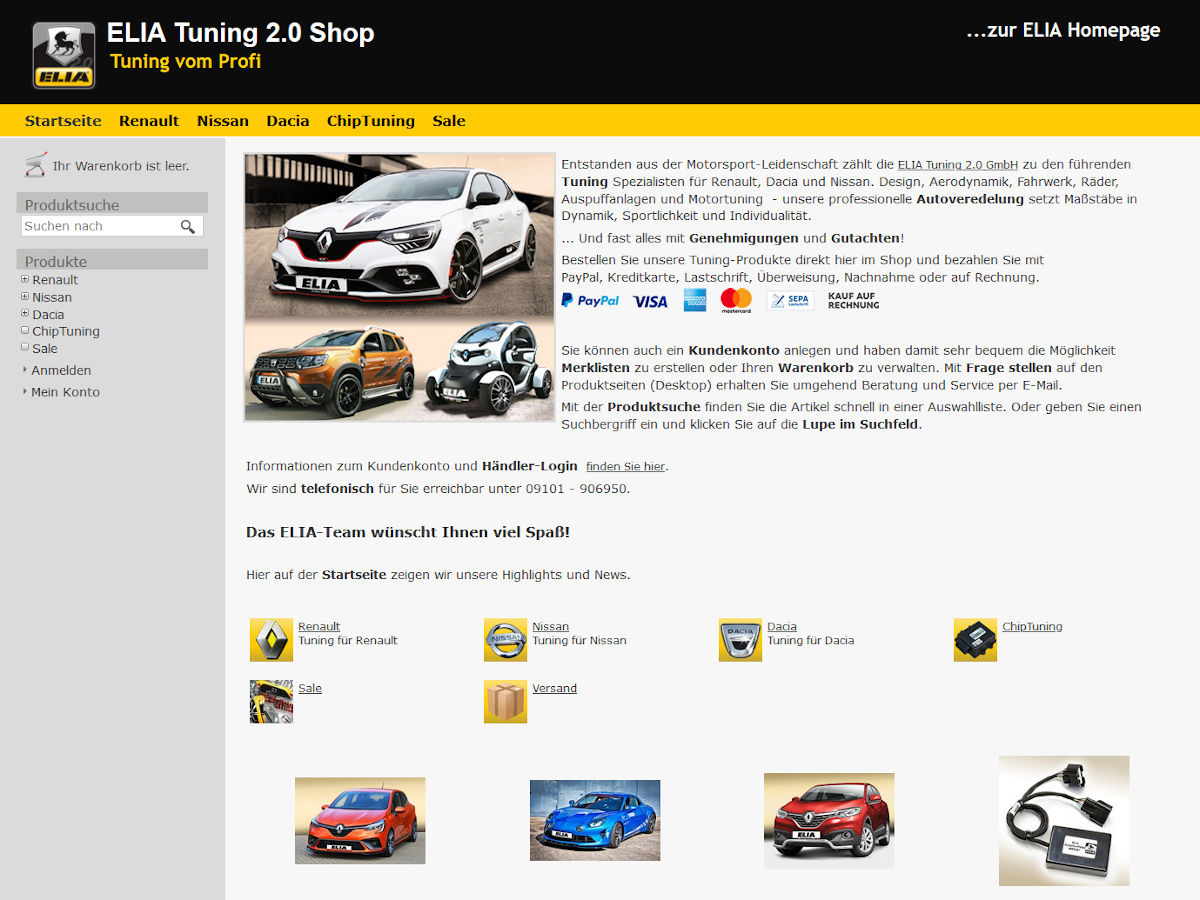Open Dacia in the yellow navigation bar

click(288, 121)
